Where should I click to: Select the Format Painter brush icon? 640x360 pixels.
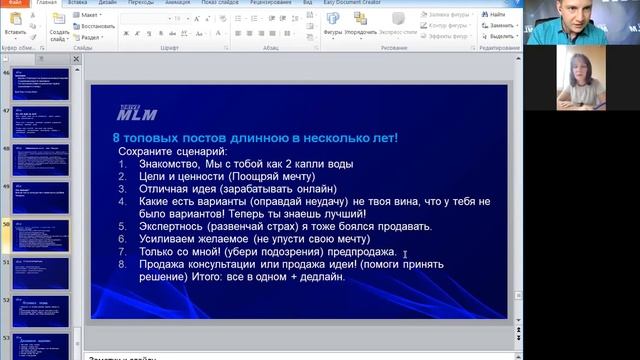pyautogui.click(x=33, y=37)
